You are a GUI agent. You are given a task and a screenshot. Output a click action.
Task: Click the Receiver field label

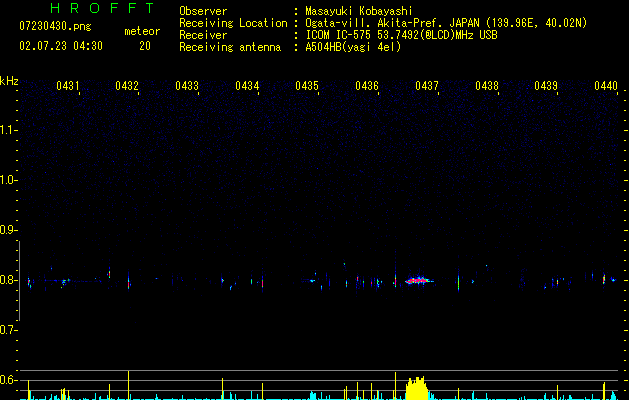click(203, 35)
